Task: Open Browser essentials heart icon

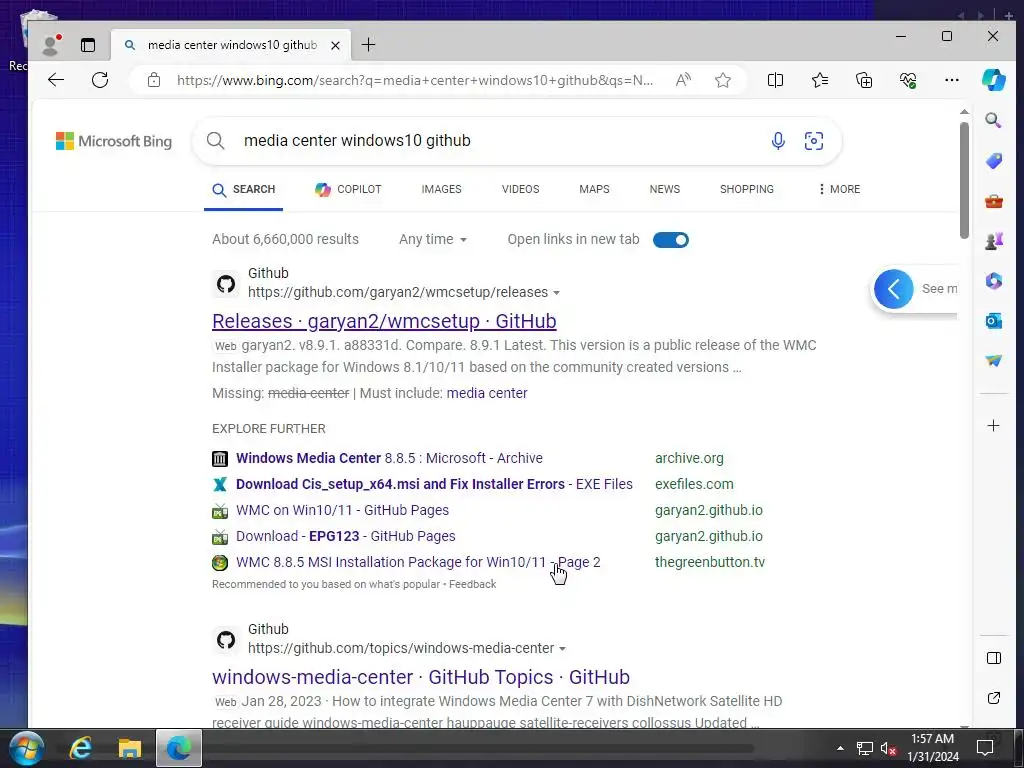Action: coord(908,80)
